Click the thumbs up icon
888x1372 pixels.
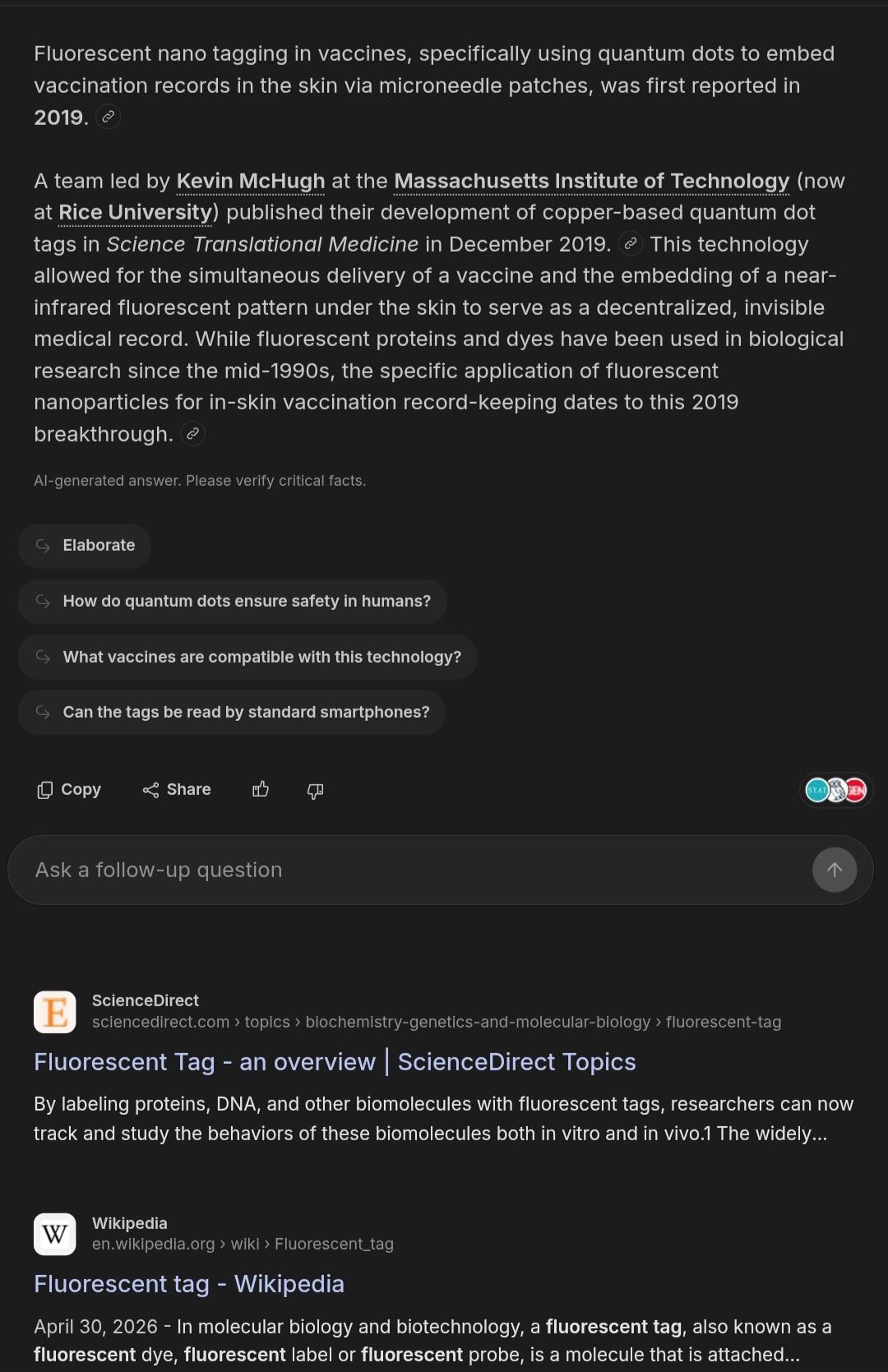click(261, 790)
